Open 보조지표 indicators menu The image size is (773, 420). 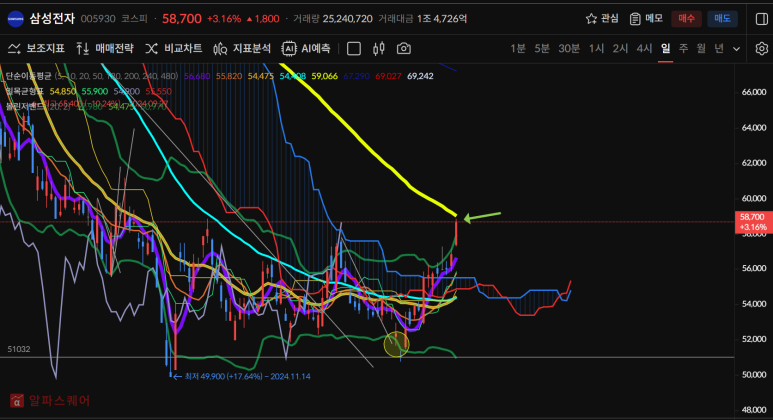pyautogui.click(x=36, y=48)
